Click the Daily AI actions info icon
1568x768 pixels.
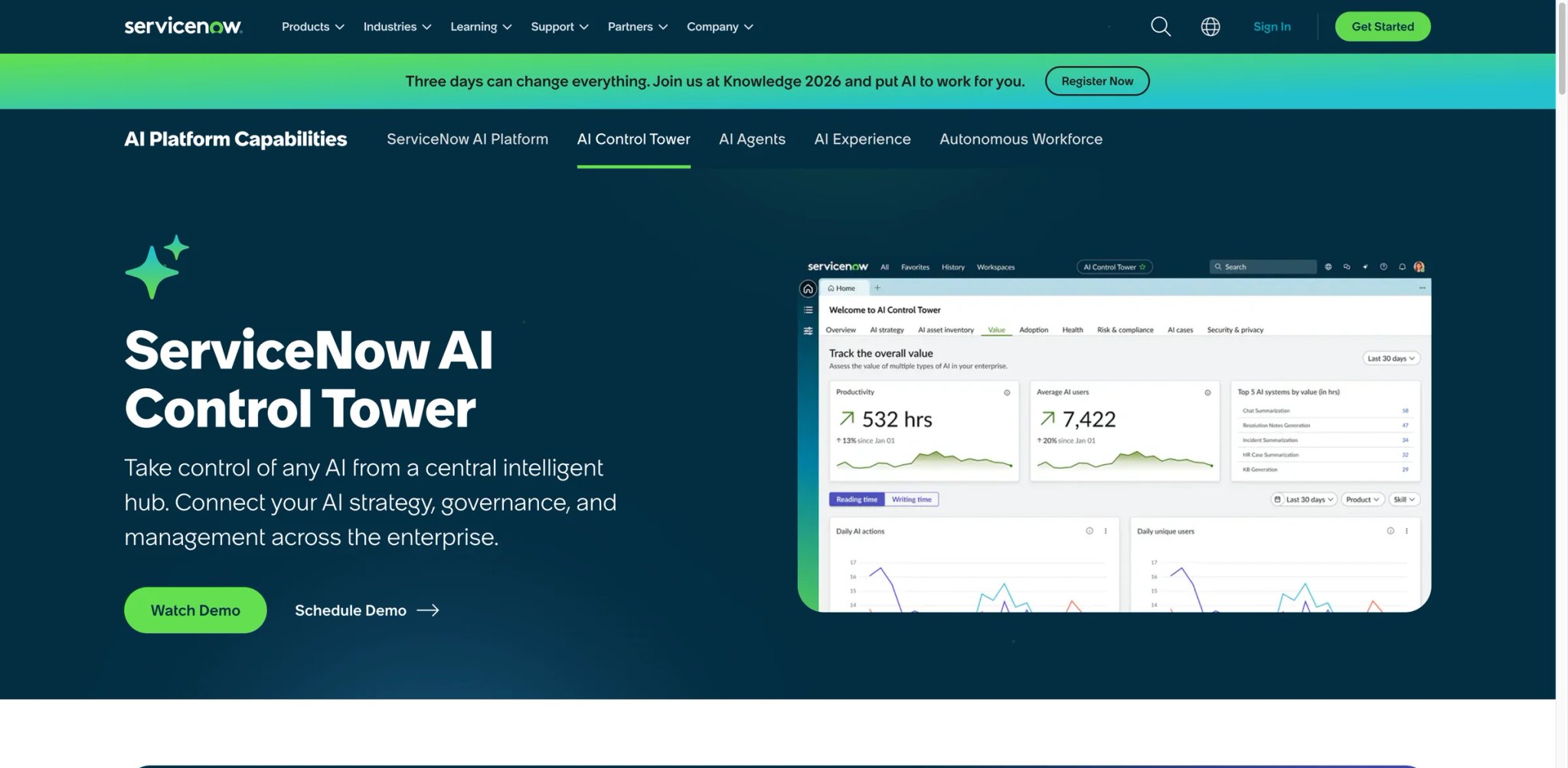1089,531
